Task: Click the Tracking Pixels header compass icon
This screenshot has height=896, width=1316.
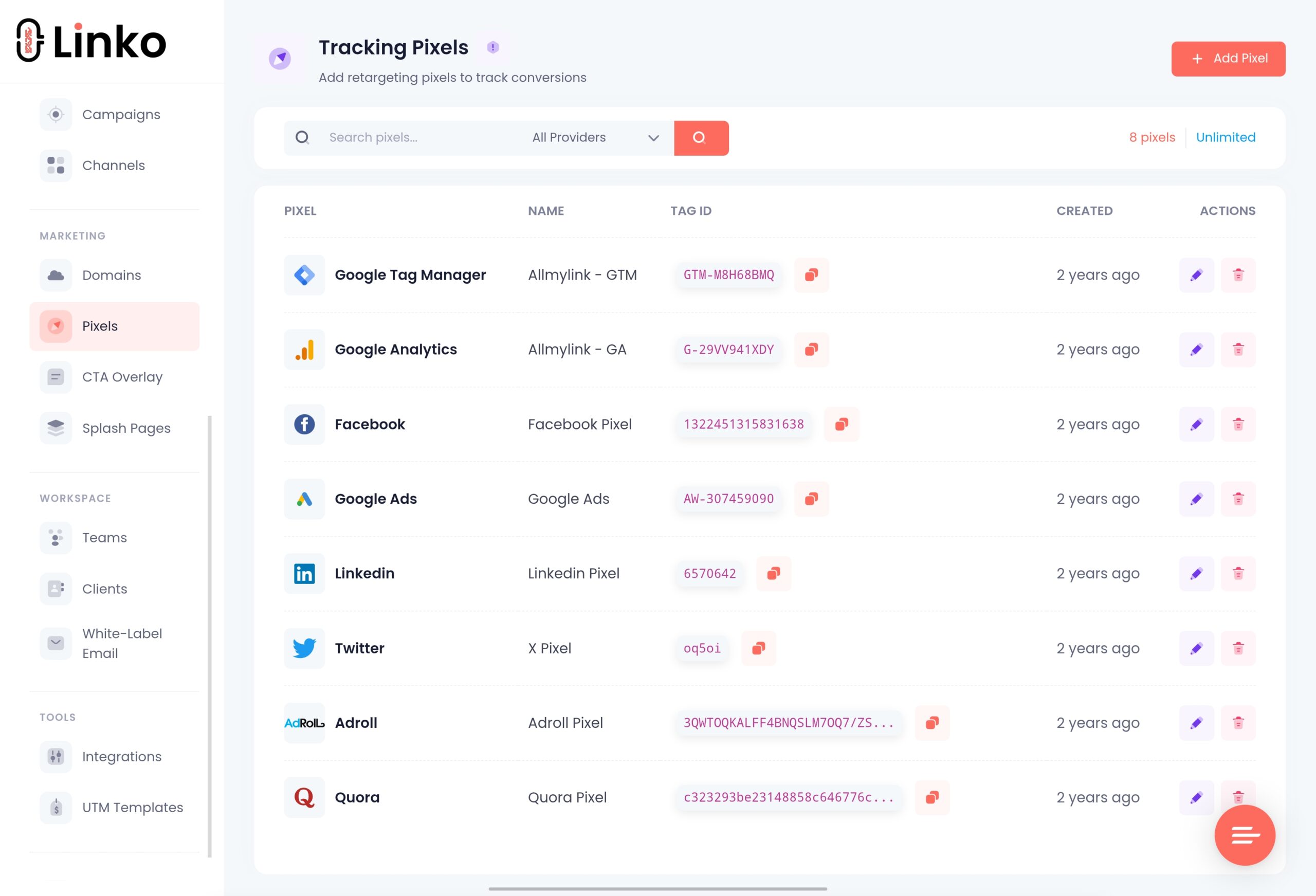Action: pos(279,58)
